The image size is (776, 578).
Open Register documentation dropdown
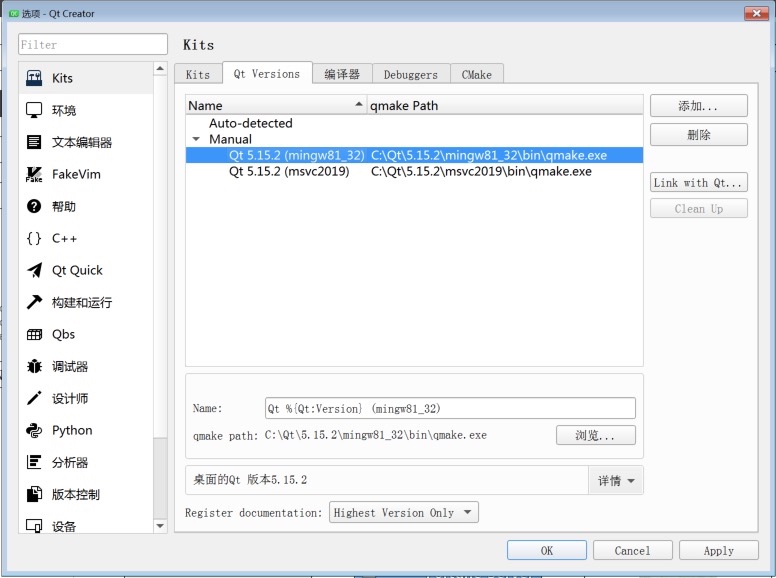click(404, 513)
